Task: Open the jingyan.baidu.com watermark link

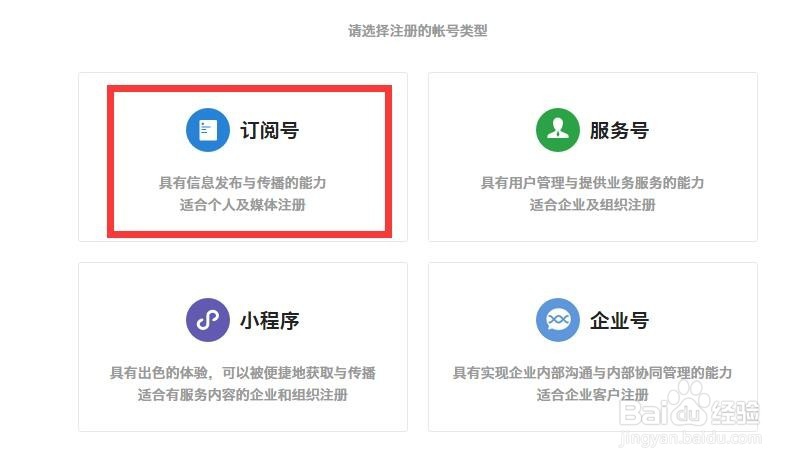Action: (690, 438)
